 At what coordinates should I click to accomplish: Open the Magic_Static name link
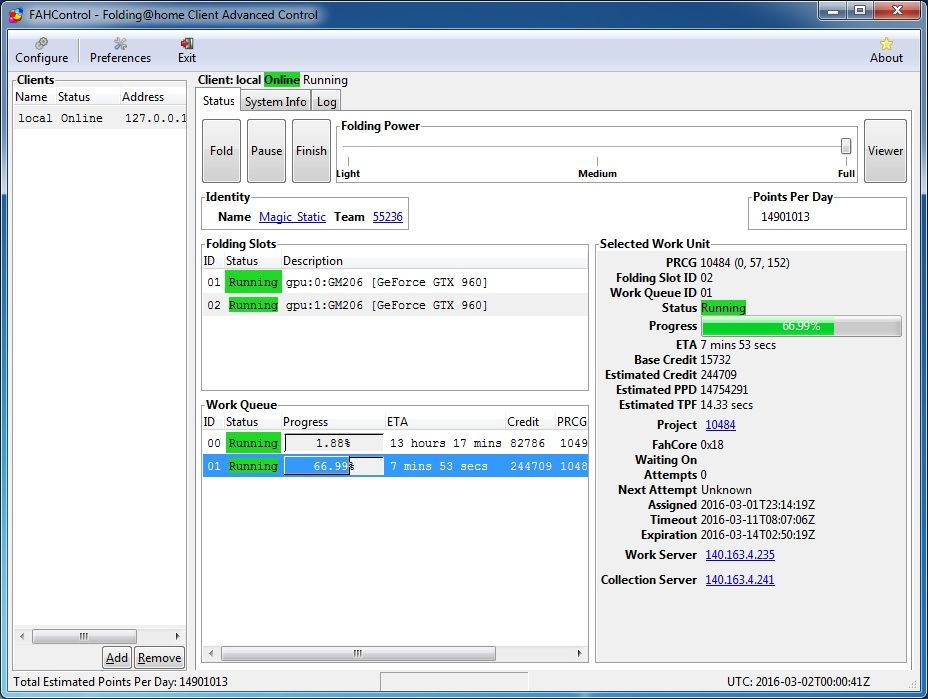292,217
